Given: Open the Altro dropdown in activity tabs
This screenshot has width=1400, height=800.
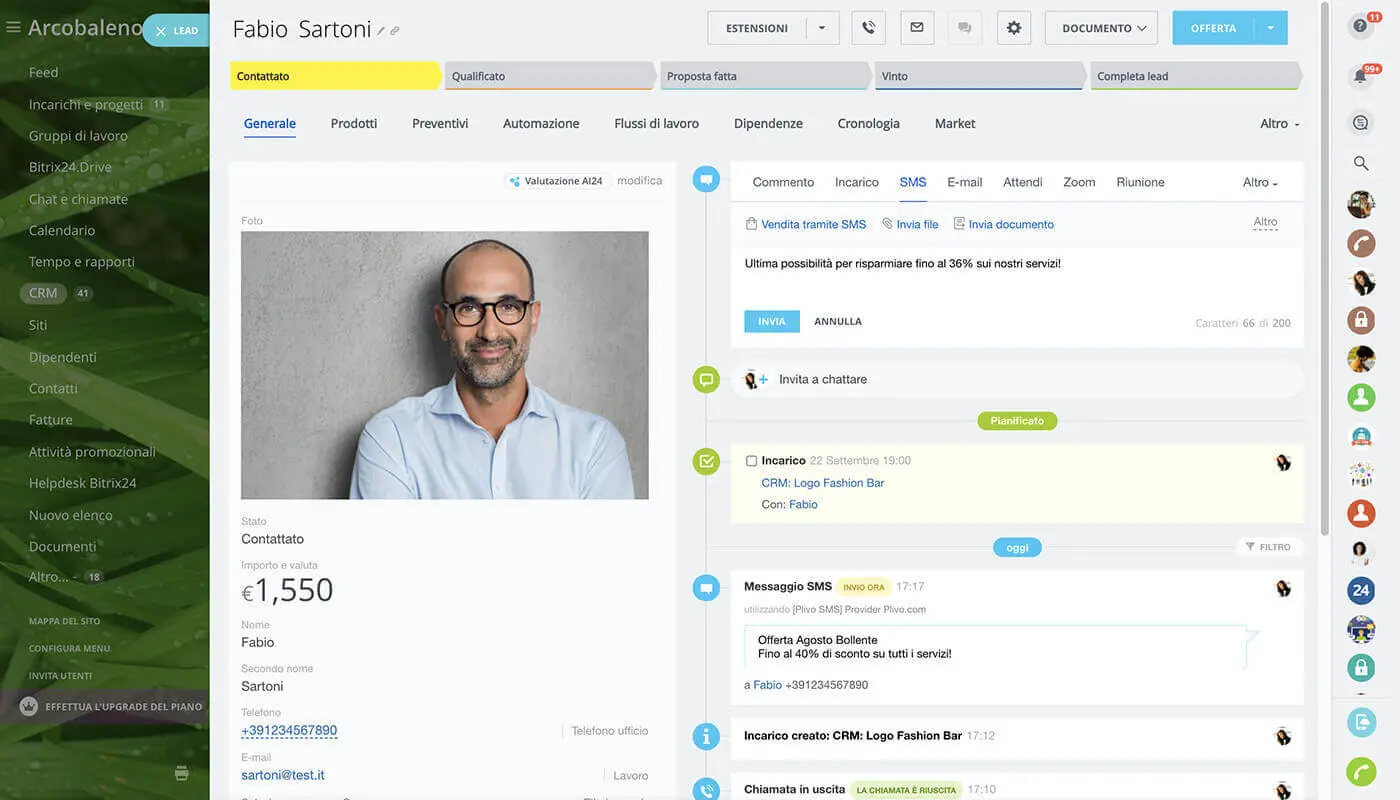Looking at the screenshot, I should pyautogui.click(x=1260, y=182).
